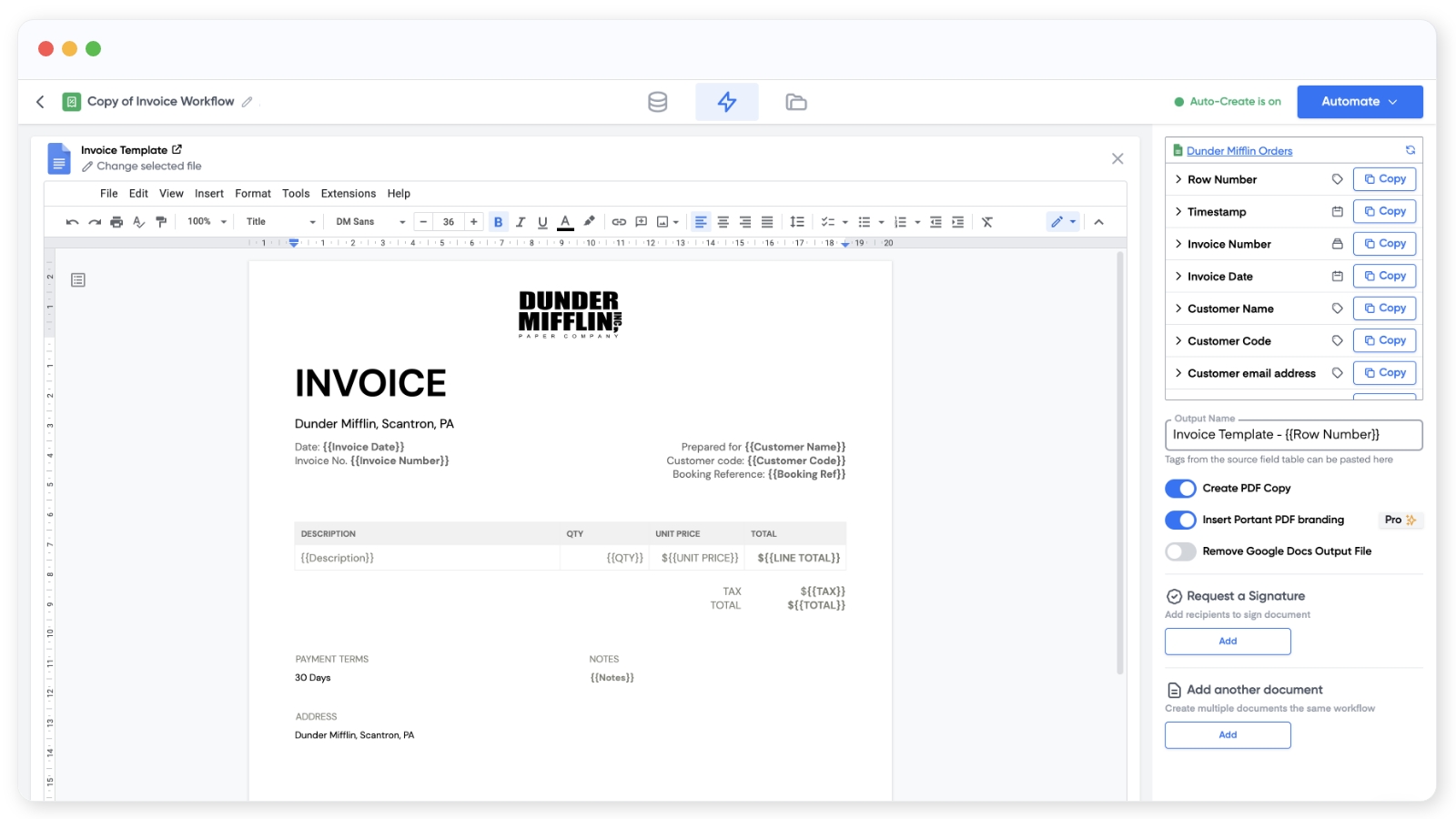Copy the Invoice Number tag
Image resolution: width=1456 pixels, height=819 pixels.
[1384, 244]
